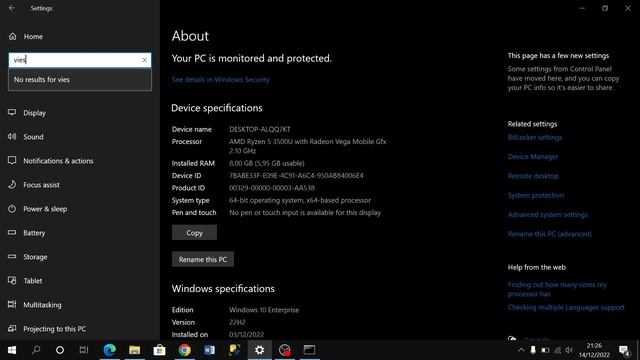
Task: Select the version value 22H2
Action: point(237,322)
